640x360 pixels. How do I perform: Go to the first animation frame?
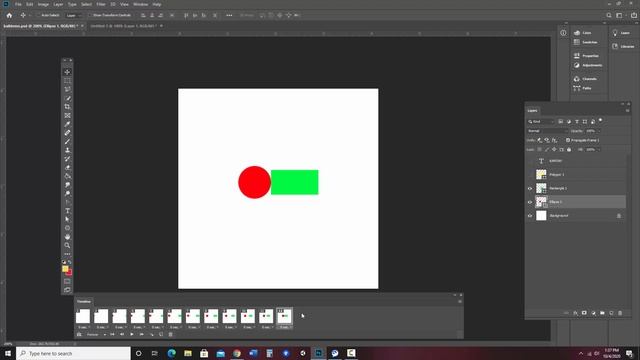pyautogui.click(x=112, y=335)
